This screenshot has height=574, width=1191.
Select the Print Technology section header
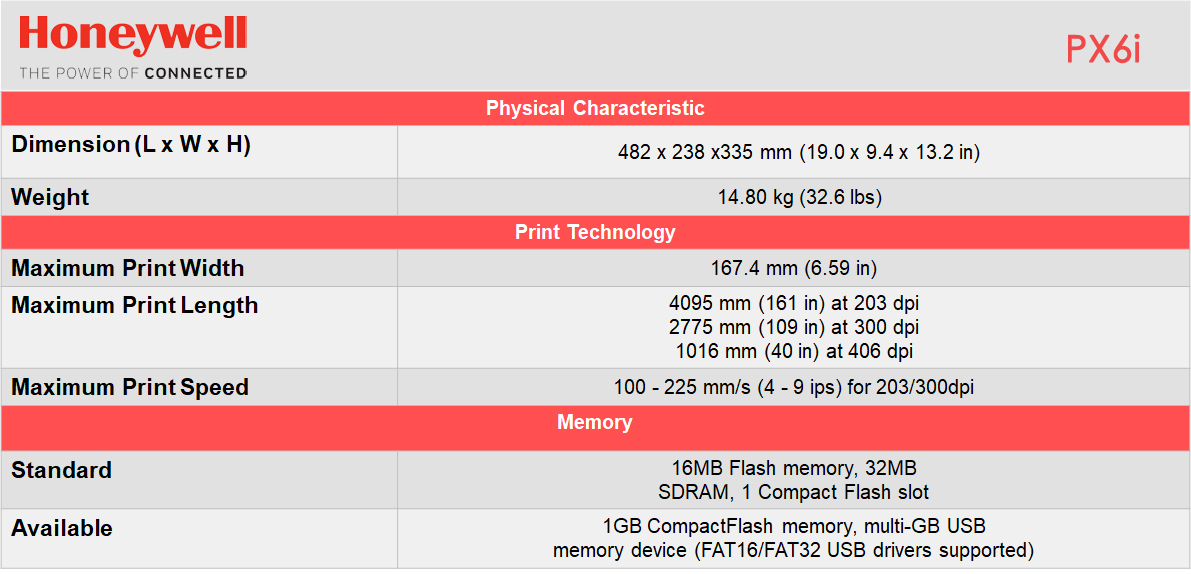[x=595, y=232]
